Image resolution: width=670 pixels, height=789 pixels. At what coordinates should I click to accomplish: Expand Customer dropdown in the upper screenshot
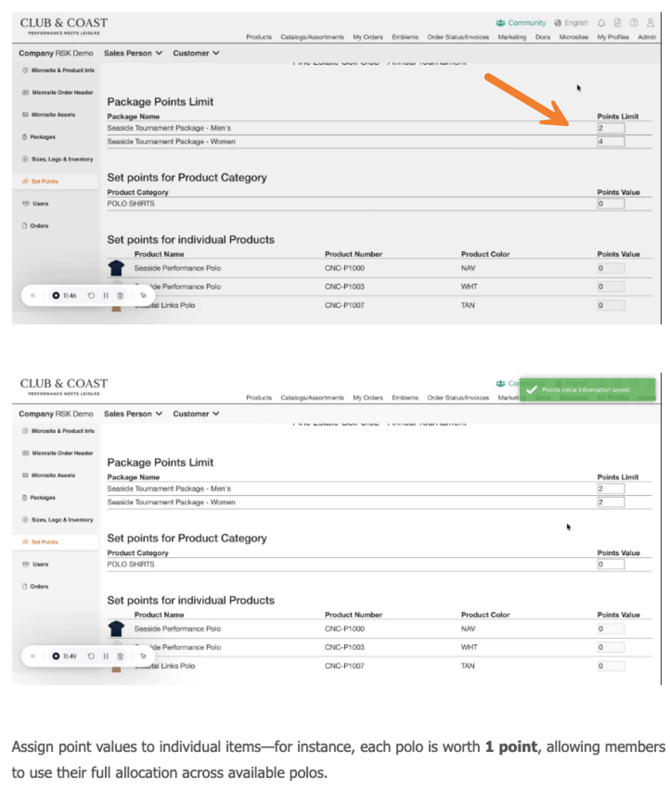pos(195,53)
